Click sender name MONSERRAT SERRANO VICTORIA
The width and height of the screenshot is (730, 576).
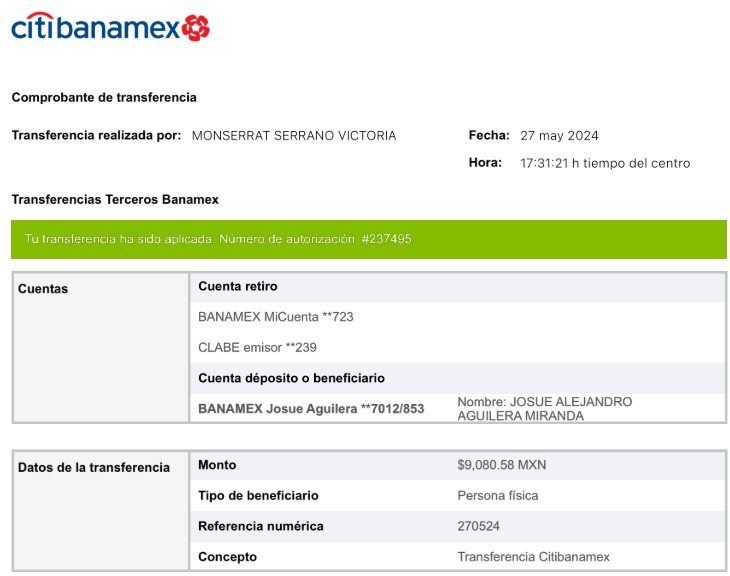[x=293, y=136]
